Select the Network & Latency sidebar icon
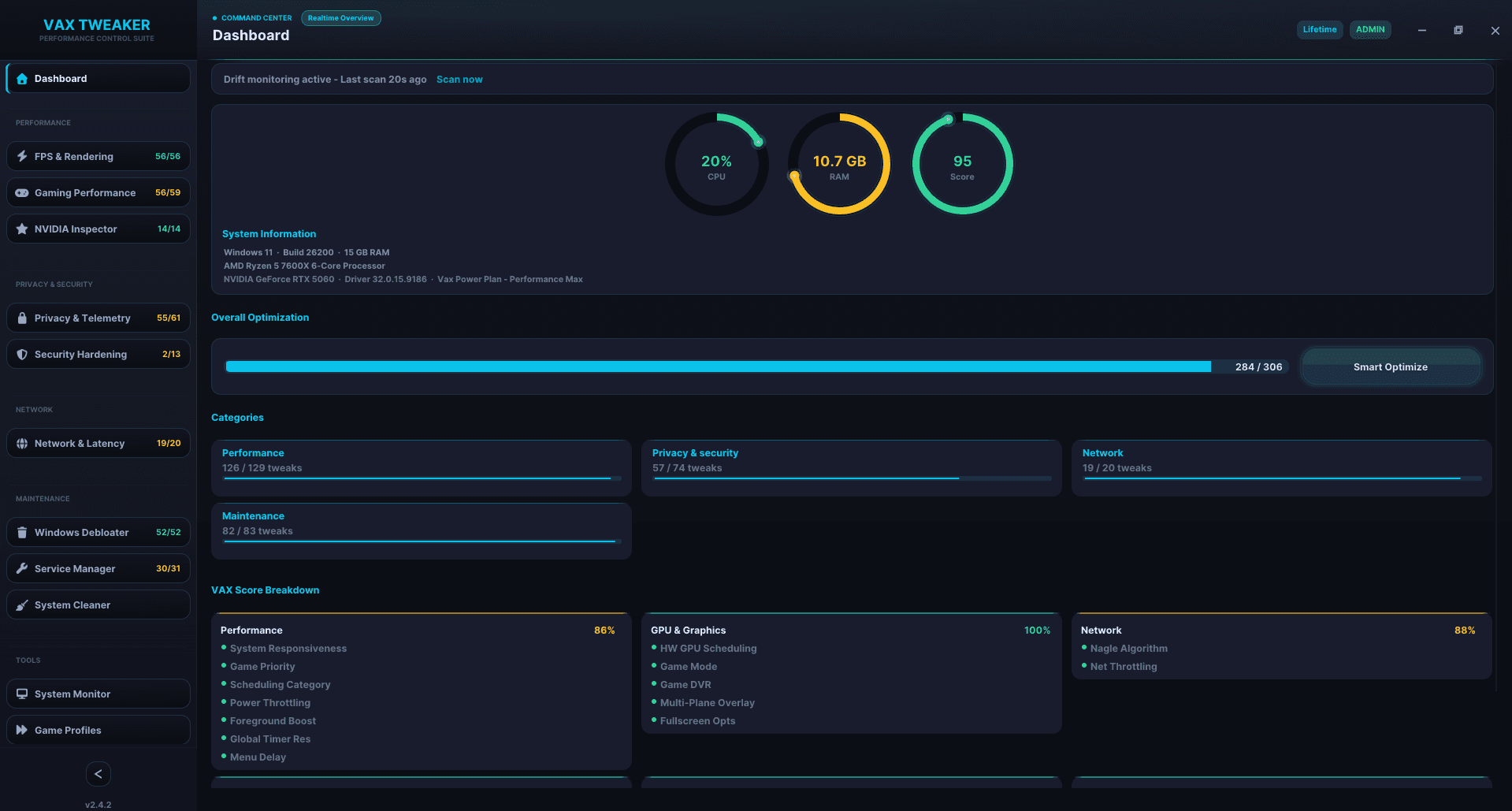Viewport: 1512px width, 811px height. click(x=21, y=443)
